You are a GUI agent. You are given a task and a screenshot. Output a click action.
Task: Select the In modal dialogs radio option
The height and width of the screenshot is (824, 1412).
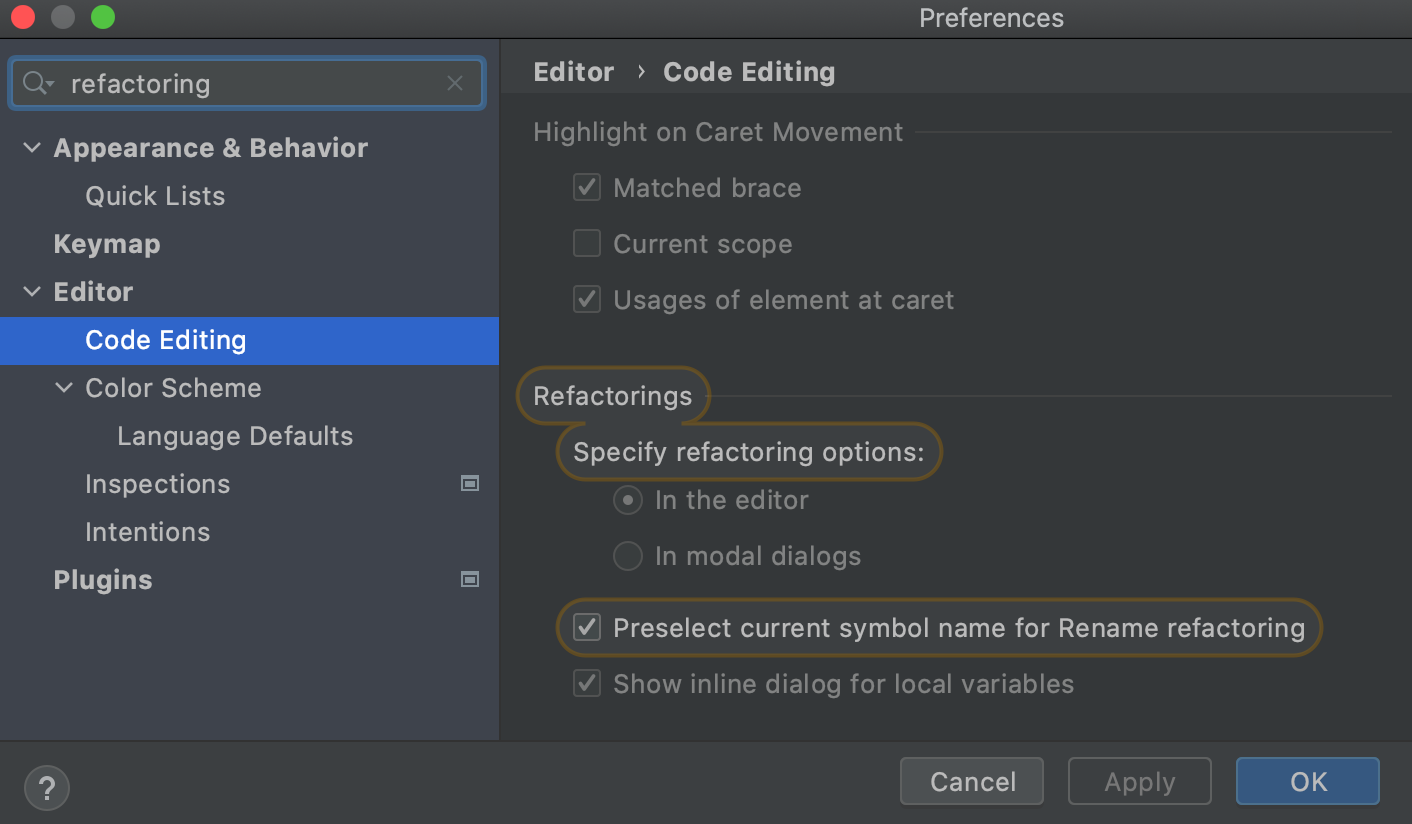[x=628, y=556]
